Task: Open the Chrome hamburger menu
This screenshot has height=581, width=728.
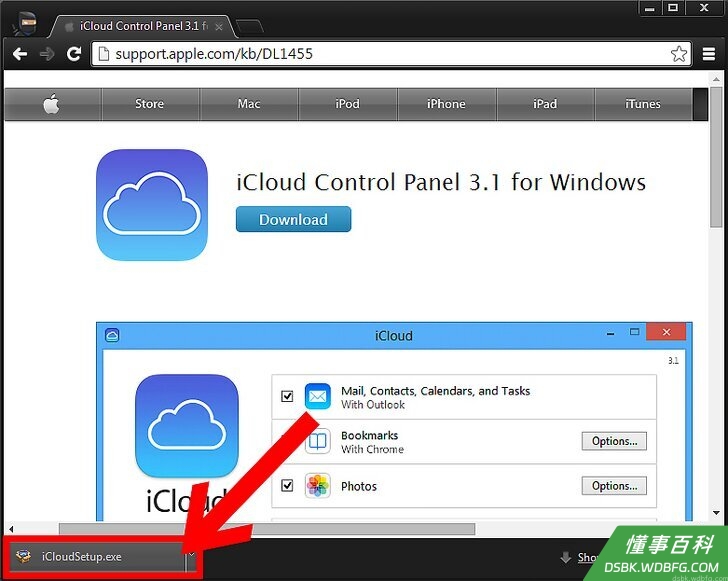Action: tap(708, 54)
